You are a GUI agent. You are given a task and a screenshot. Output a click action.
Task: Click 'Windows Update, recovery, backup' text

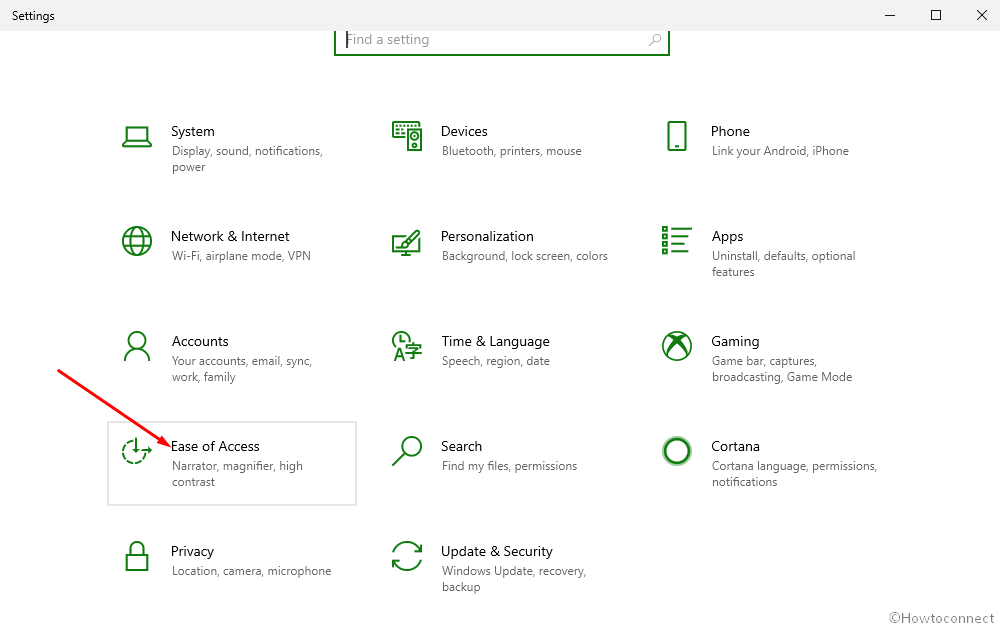pyautogui.click(x=513, y=579)
